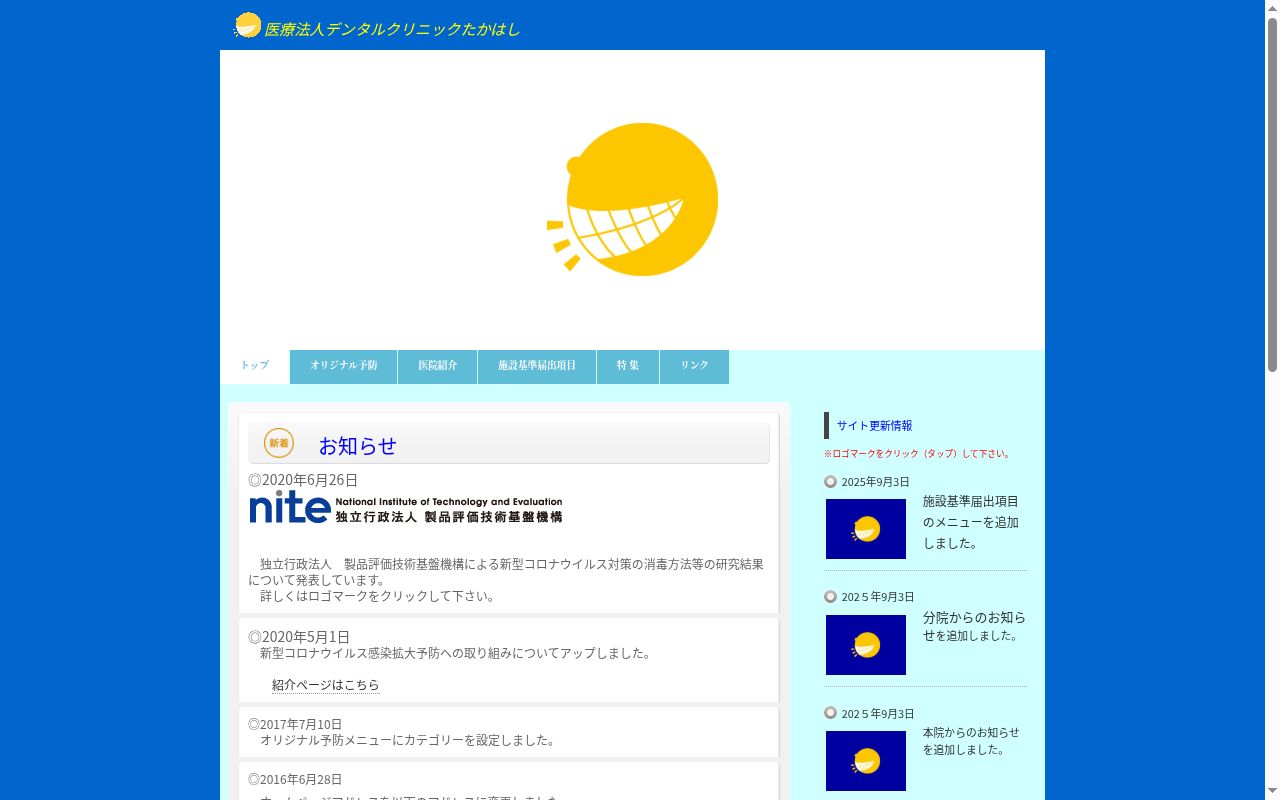The width and height of the screenshot is (1280, 800).
Task: Click the text 施設基準届出項目のメニューを追加しました。
Action: [x=971, y=522]
